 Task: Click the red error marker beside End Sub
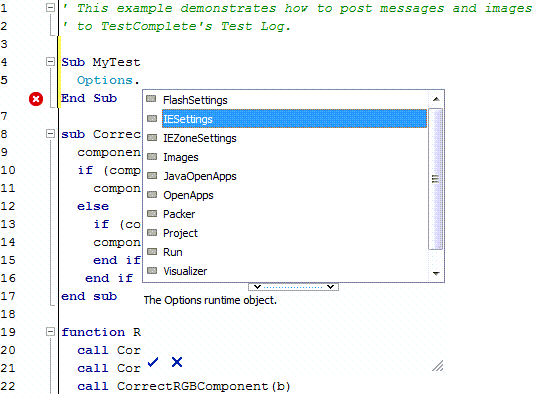coord(36,99)
